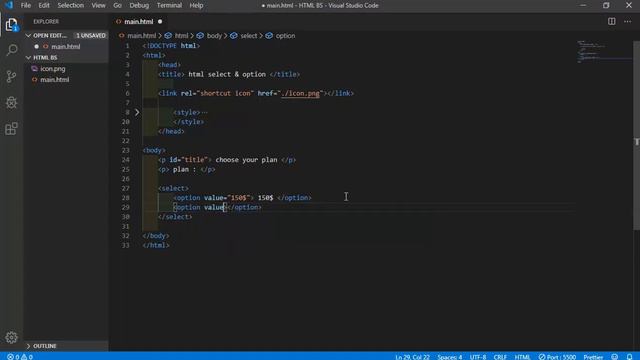Open the Help menu
Image resolution: width=640 pixels, height=360 pixels.
click(x=196, y=5)
